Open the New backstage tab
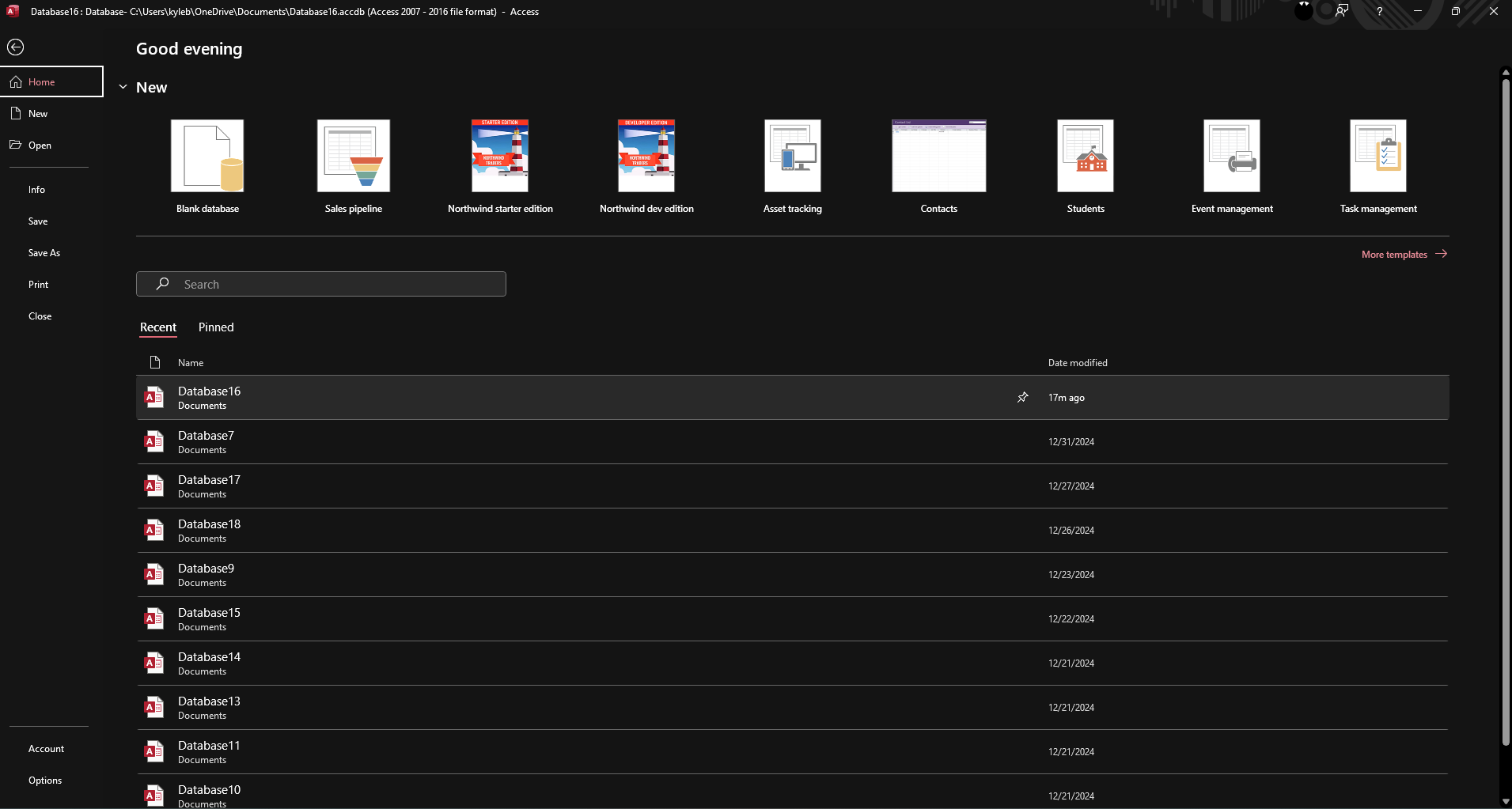 (51, 113)
